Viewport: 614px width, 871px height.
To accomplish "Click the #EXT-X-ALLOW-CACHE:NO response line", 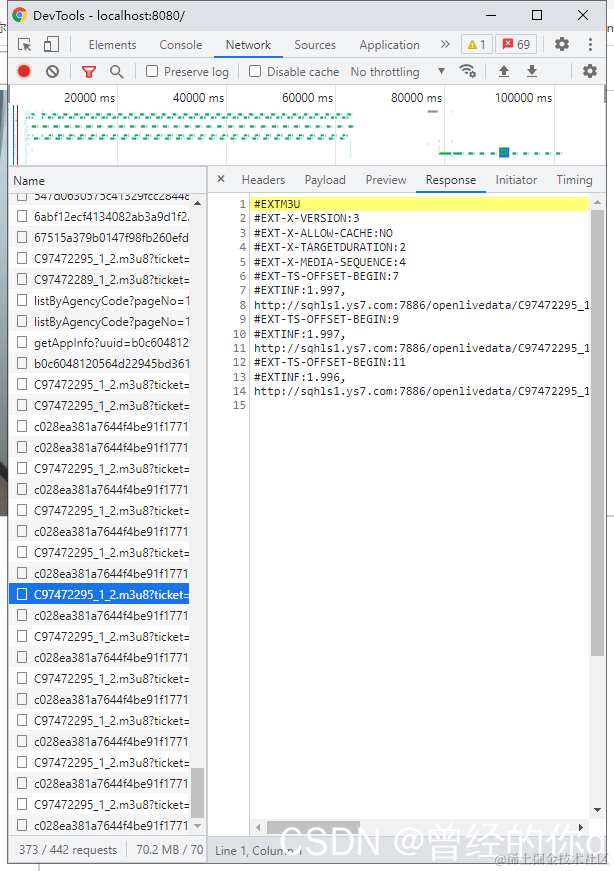I will click(323, 233).
